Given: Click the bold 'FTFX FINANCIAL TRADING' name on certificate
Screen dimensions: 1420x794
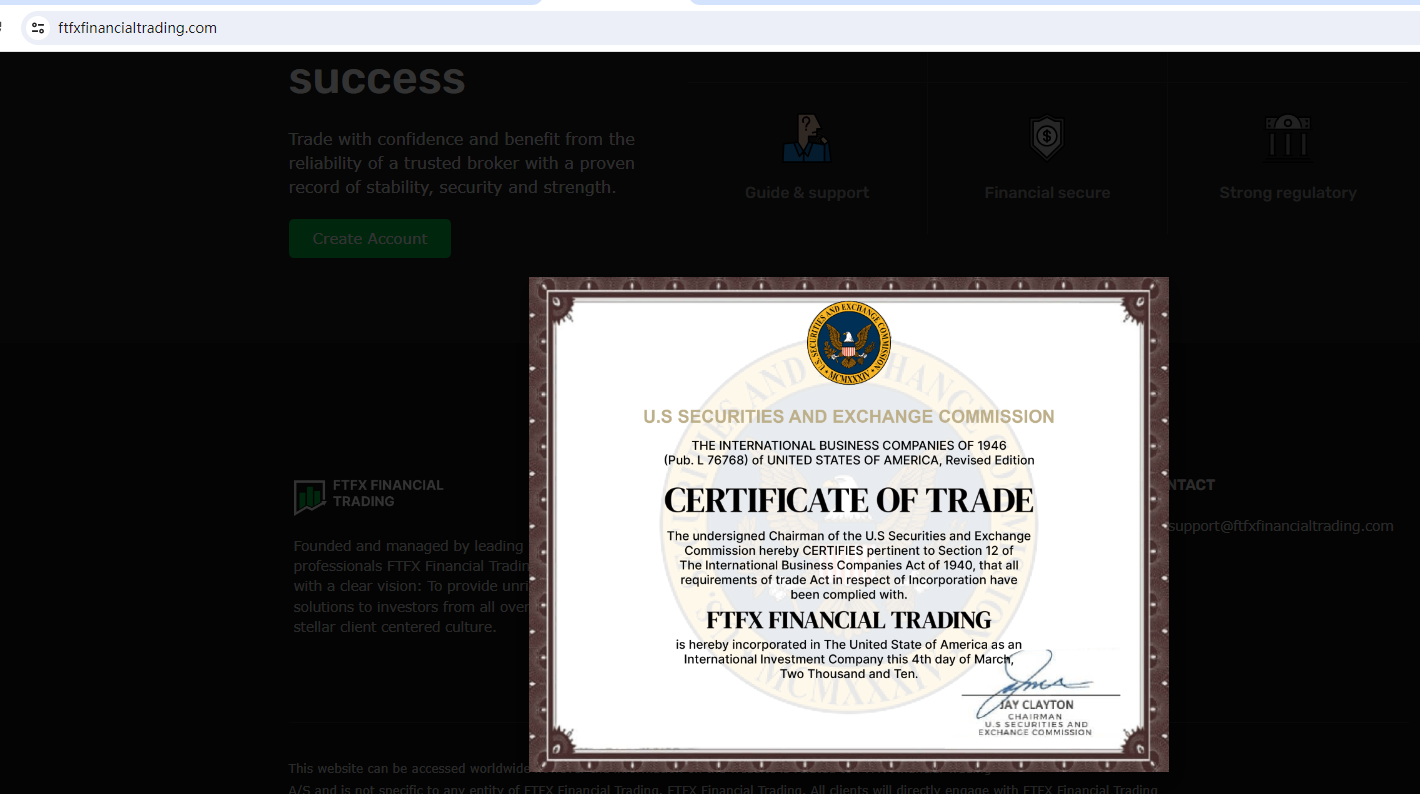Looking at the screenshot, I should click(849, 620).
